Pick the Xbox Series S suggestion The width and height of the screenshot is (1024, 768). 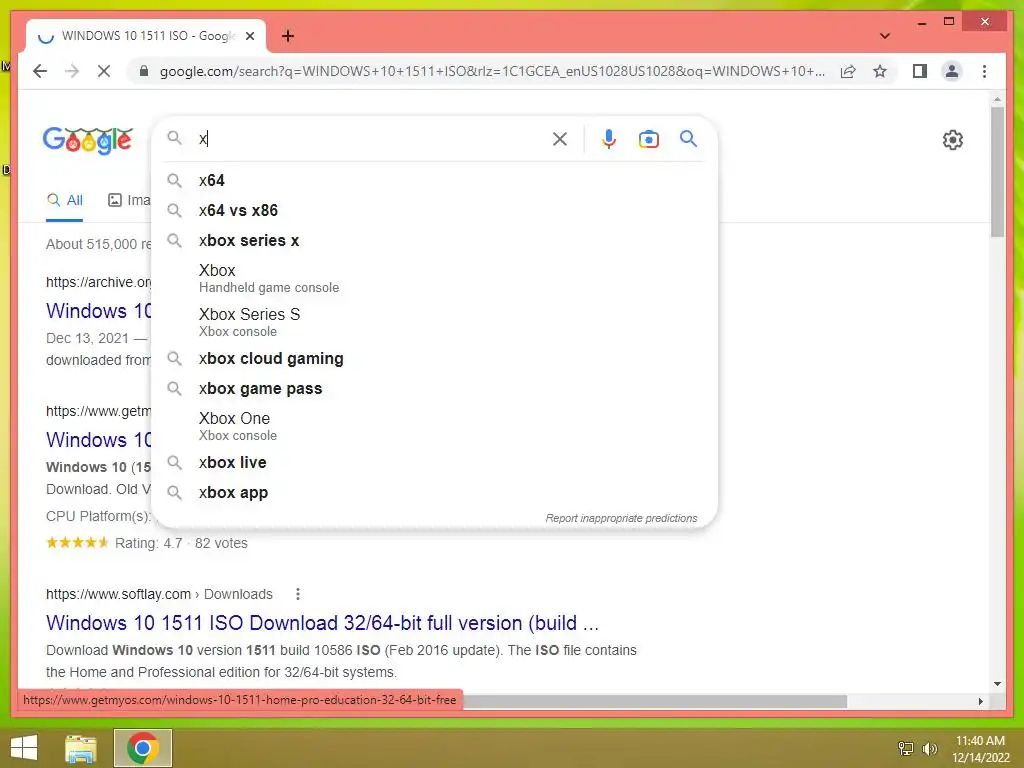coord(434,321)
